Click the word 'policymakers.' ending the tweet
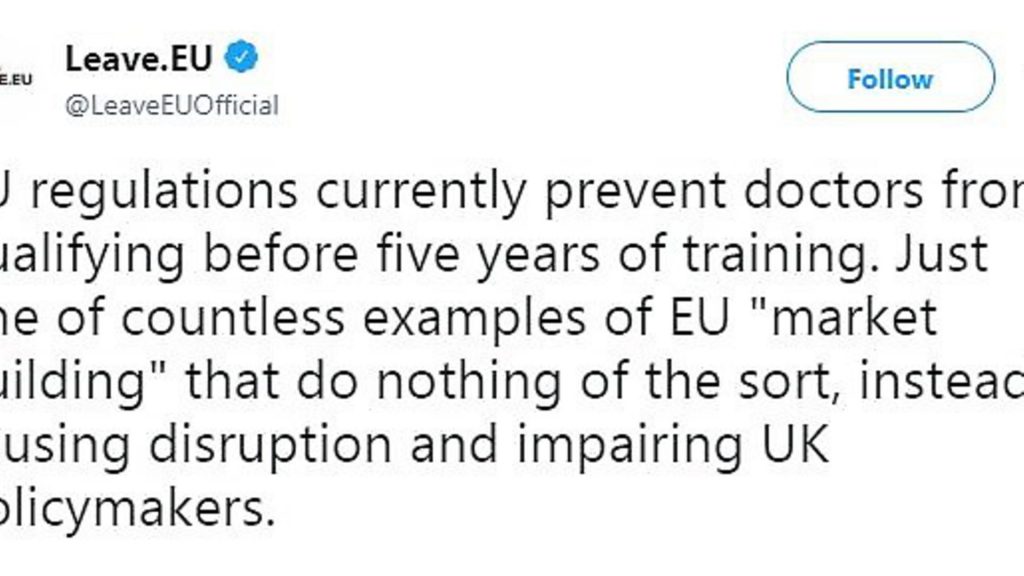Viewport: 1024px width, 576px height. point(136,509)
